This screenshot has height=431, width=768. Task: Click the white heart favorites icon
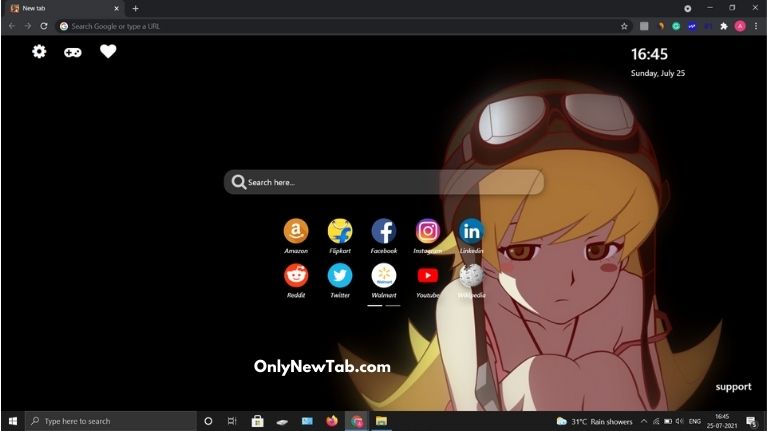(x=108, y=51)
